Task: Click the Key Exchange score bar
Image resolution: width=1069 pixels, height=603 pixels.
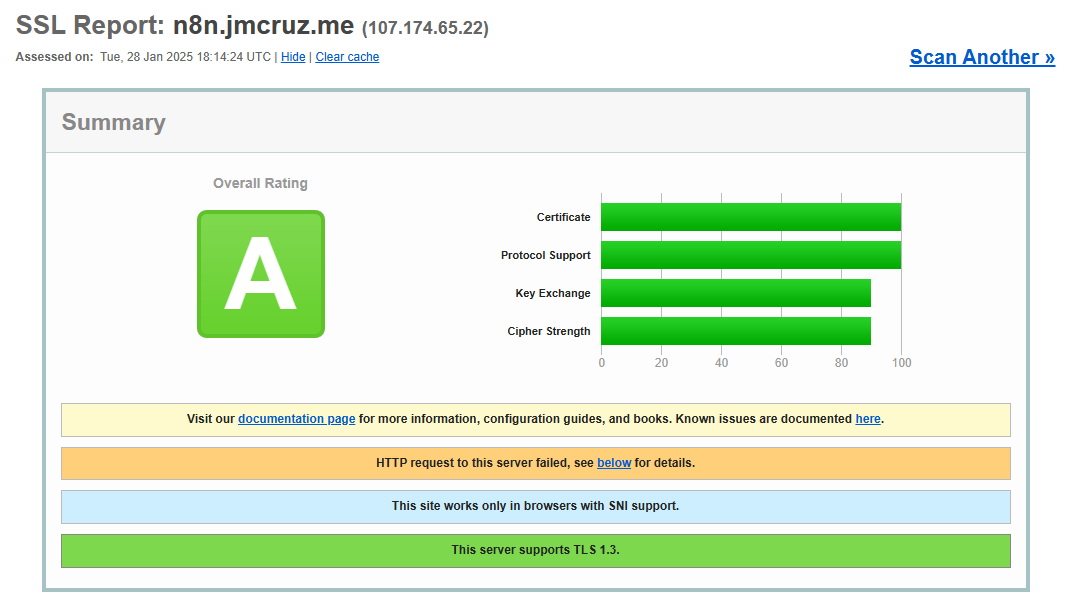Action: coord(736,293)
